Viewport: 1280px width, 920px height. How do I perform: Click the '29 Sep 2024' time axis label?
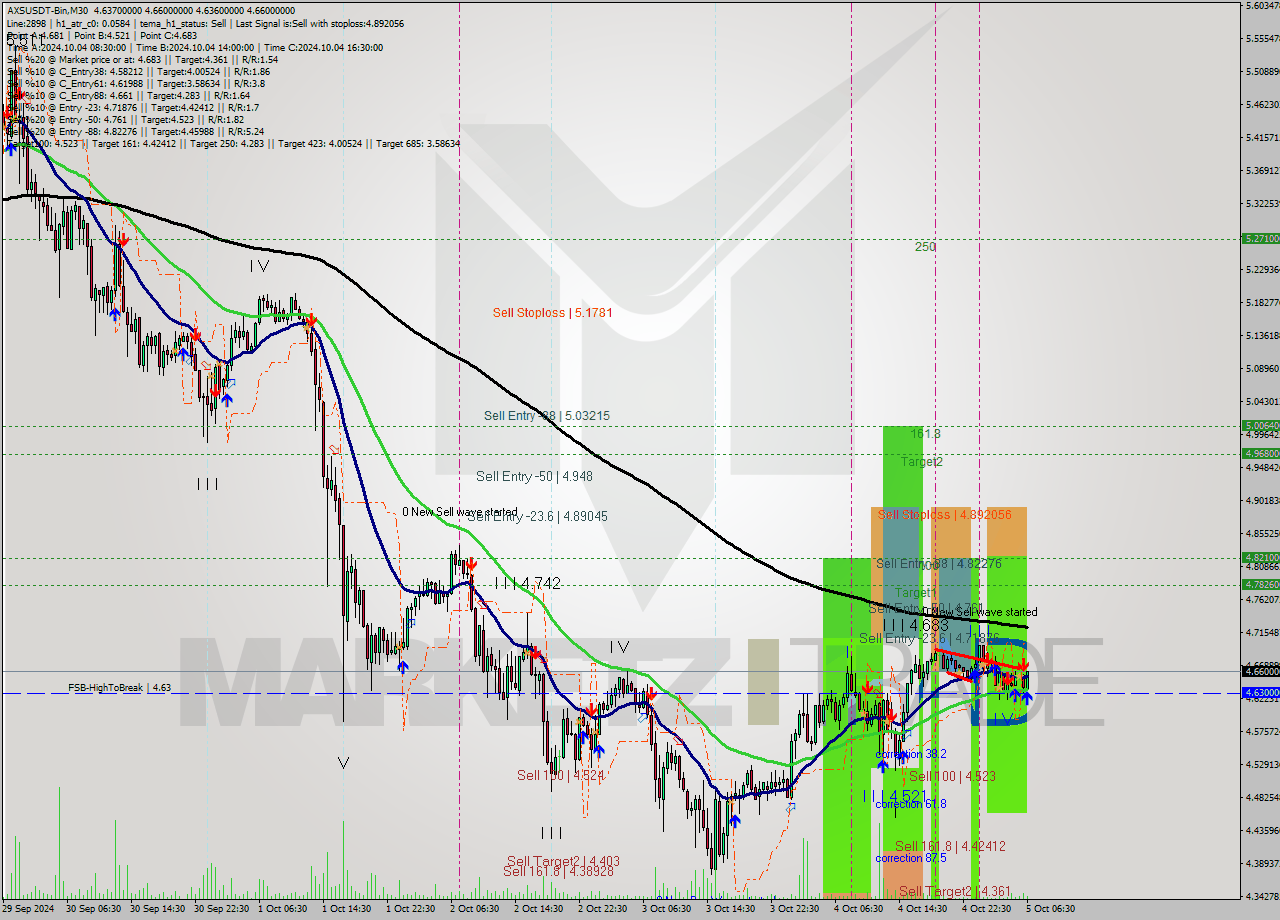pos(27,909)
